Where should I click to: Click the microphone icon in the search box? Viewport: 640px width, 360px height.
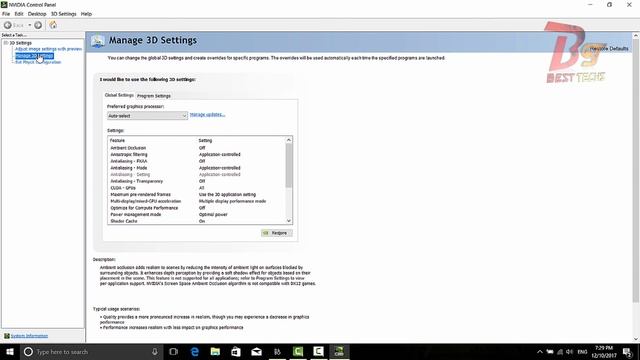pos(155,351)
